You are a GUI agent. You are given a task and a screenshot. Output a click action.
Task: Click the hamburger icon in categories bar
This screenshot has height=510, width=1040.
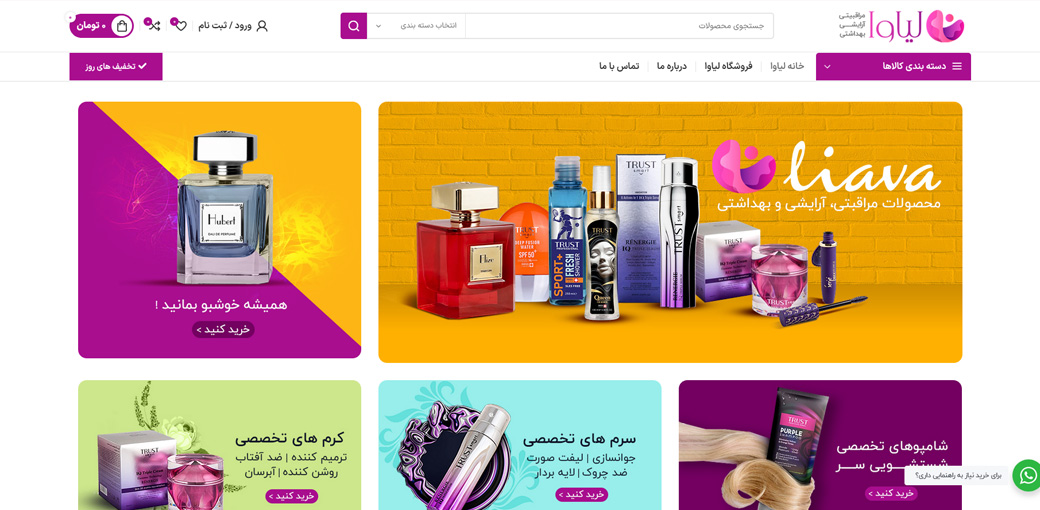point(957,66)
